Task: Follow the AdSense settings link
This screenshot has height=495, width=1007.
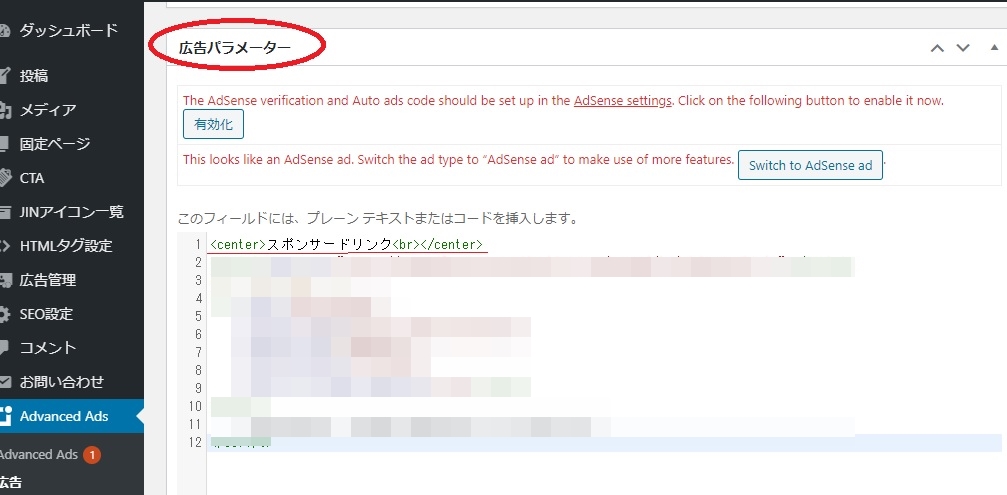Action: click(x=623, y=101)
